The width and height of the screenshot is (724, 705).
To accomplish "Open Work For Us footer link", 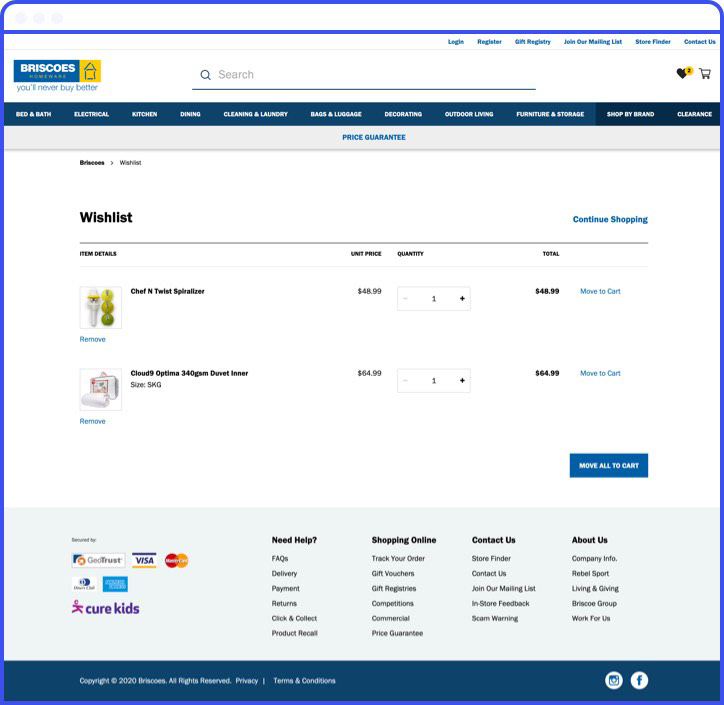I will [x=591, y=618].
